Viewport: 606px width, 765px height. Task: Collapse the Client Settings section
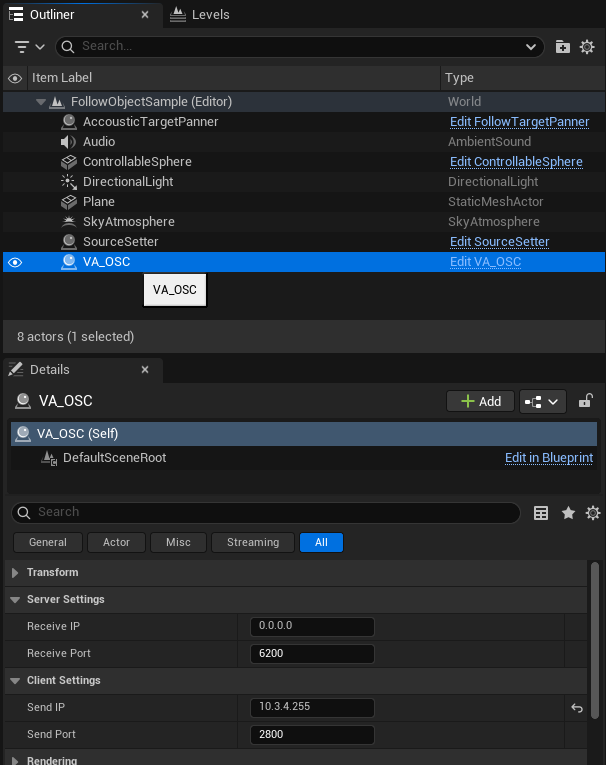pyautogui.click(x=15, y=681)
